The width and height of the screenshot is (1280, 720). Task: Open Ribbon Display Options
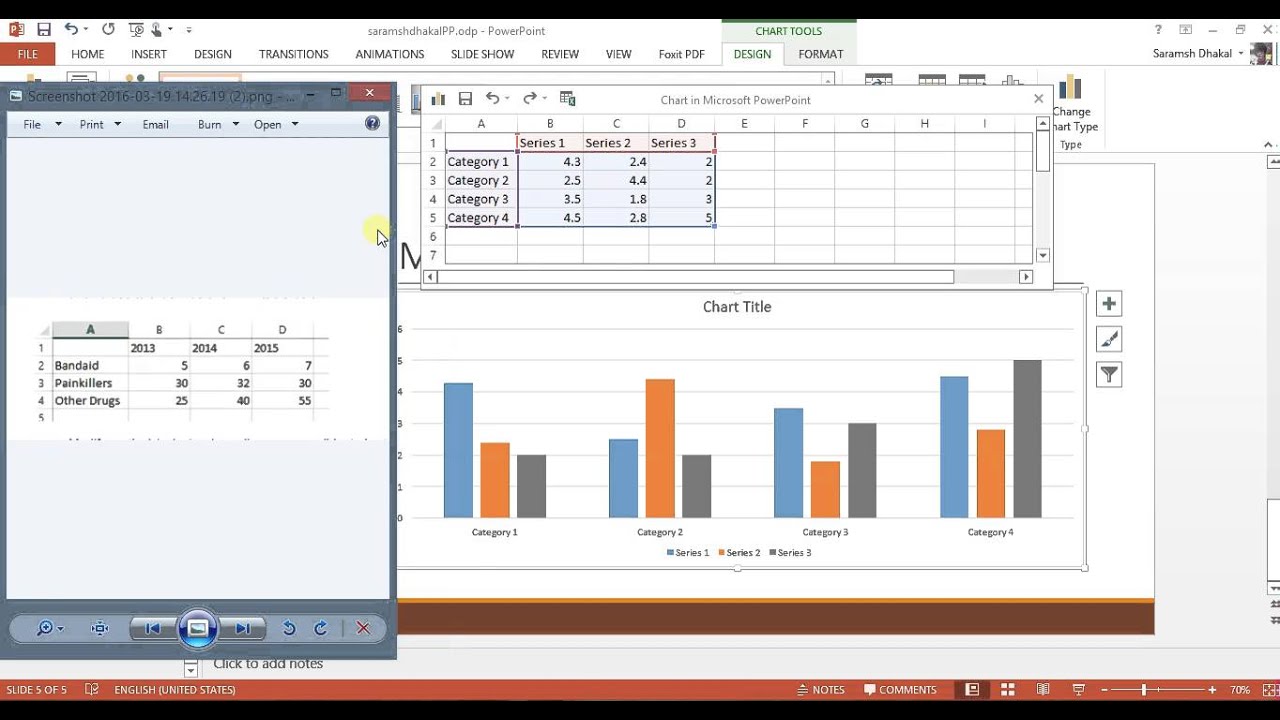click(1186, 30)
